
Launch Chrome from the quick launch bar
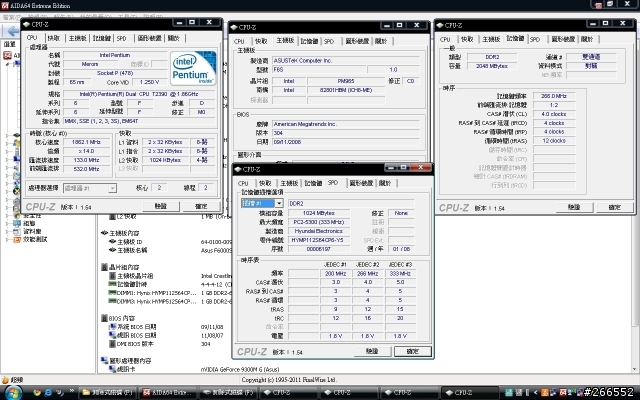pyautogui.click(x=37, y=393)
